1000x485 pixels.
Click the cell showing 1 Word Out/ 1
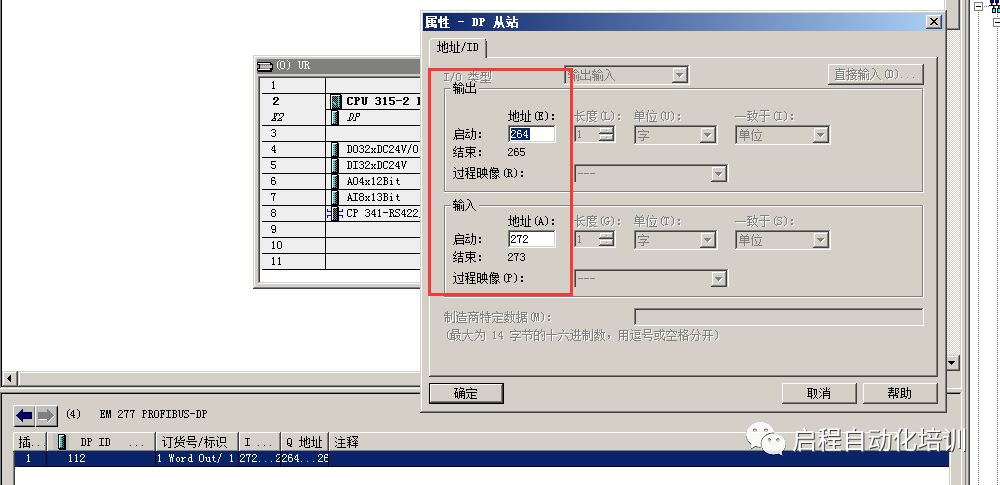point(197,458)
